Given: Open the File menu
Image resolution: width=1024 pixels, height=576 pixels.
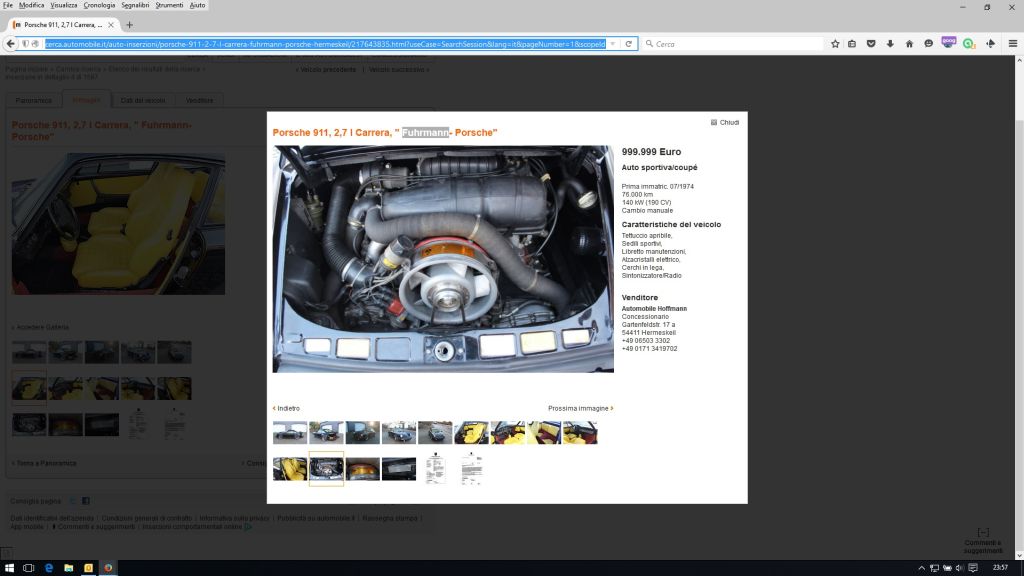Looking at the screenshot, I should pyautogui.click(x=7, y=5).
